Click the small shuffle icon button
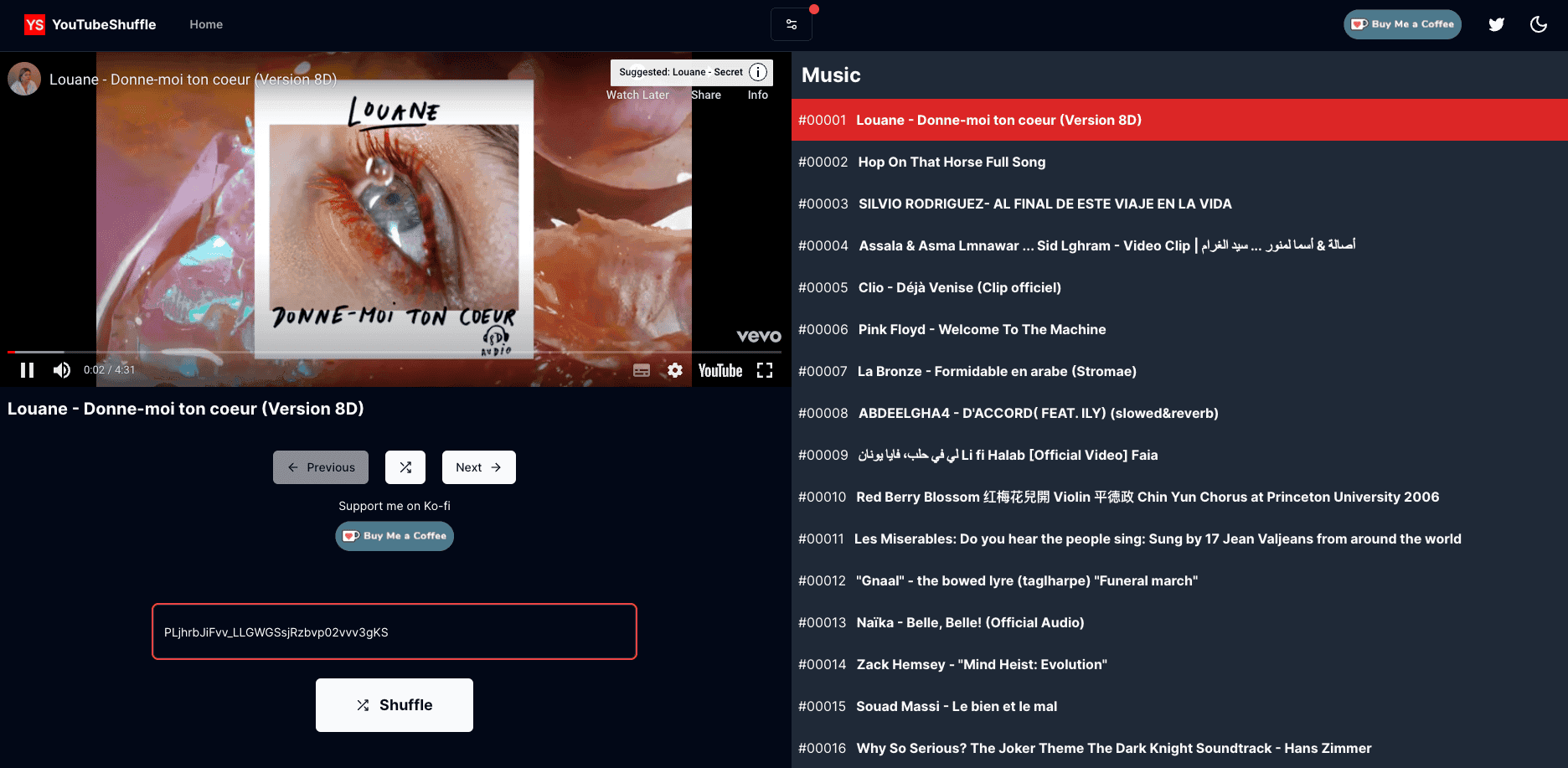Screen dimensions: 1568x768 point(405,467)
